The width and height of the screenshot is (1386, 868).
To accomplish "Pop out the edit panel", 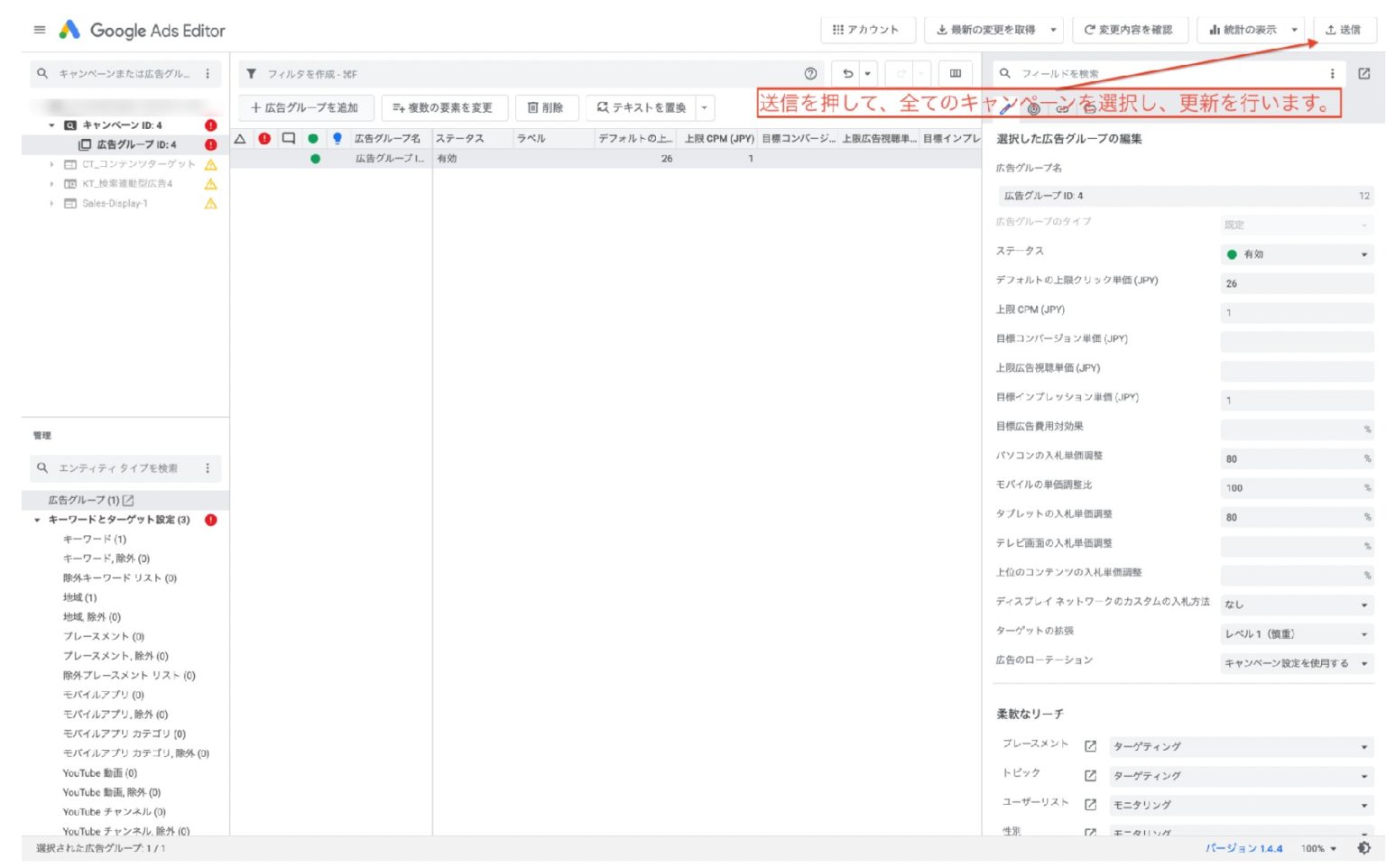I will tap(1363, 74).
